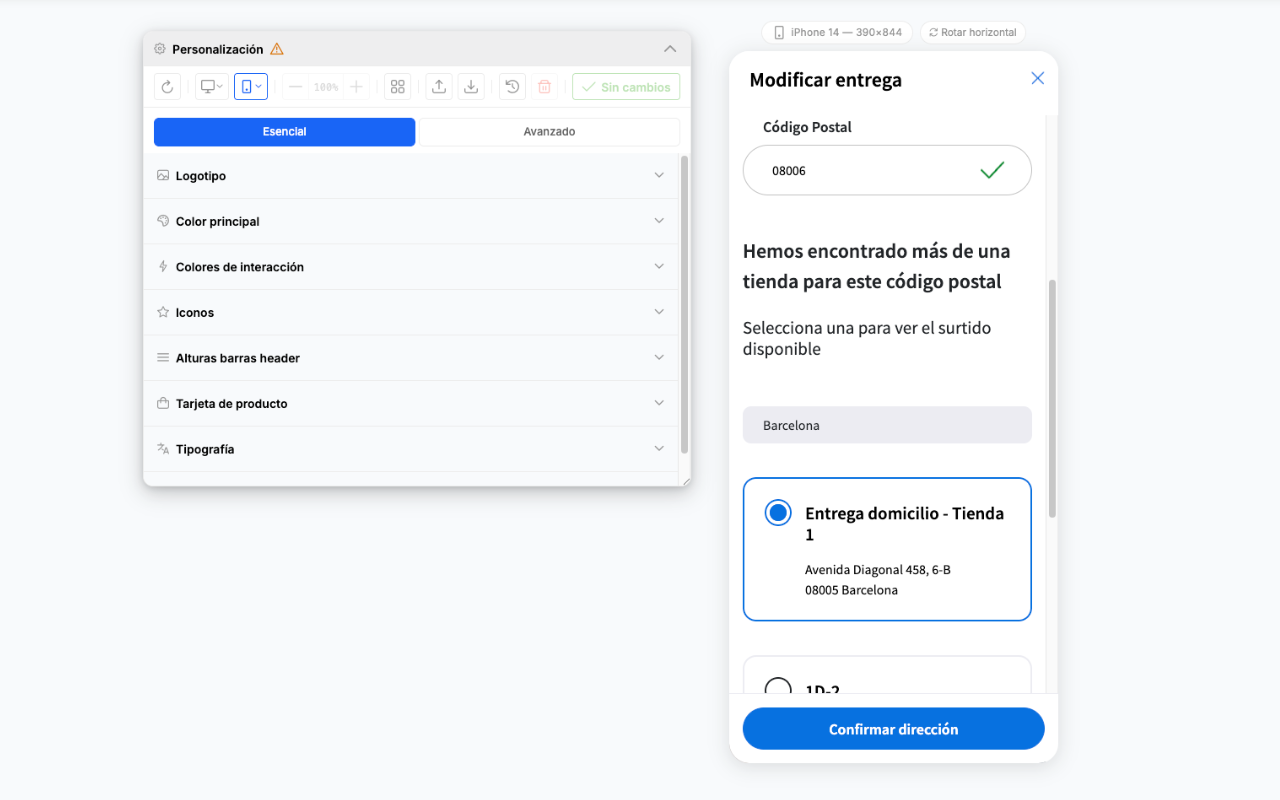Click the reload preview icon in toolbar
The image size is (1280, 800).
pyautogui.click(x=167, y=87)
